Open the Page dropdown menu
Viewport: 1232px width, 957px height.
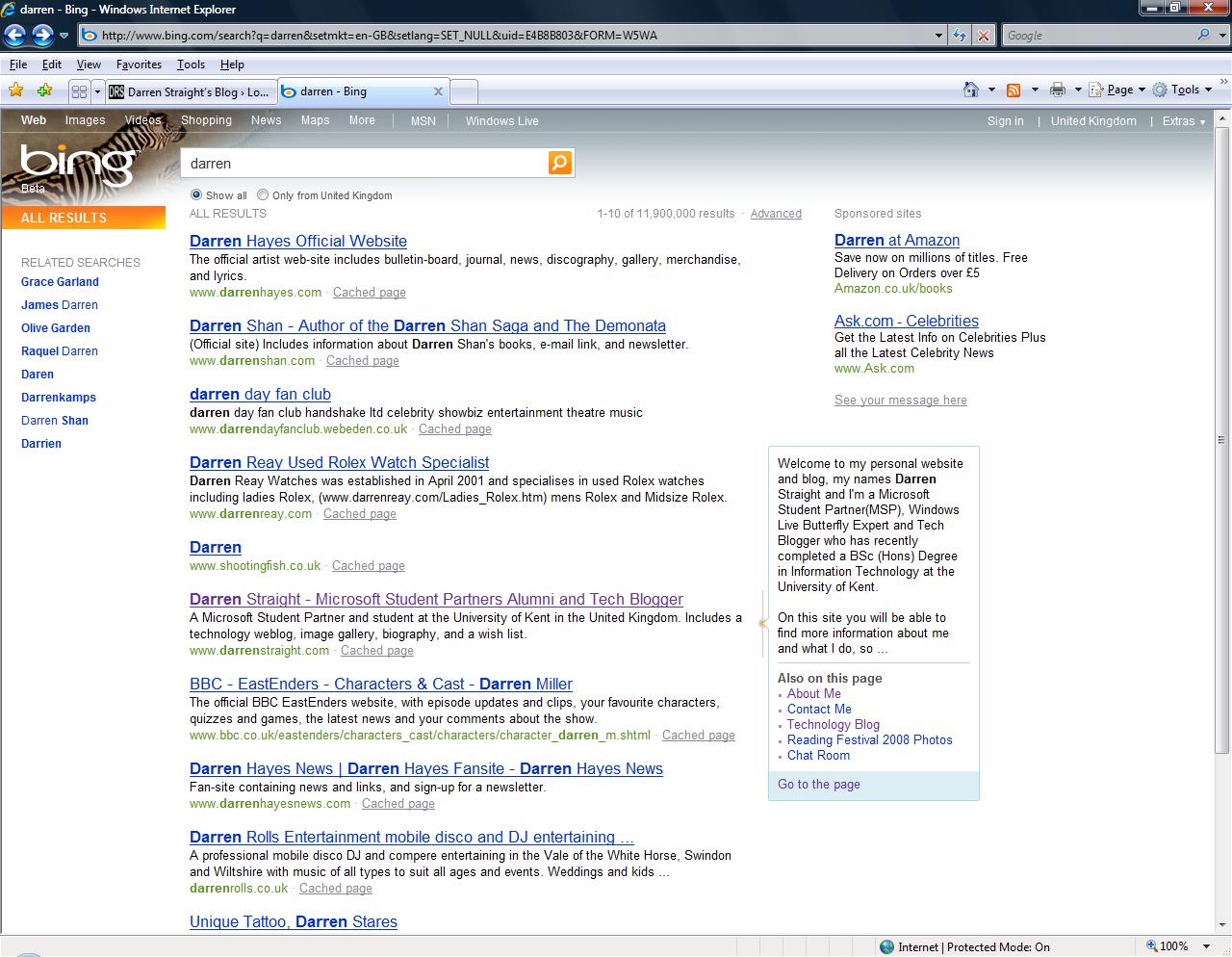coord(1118,90)
